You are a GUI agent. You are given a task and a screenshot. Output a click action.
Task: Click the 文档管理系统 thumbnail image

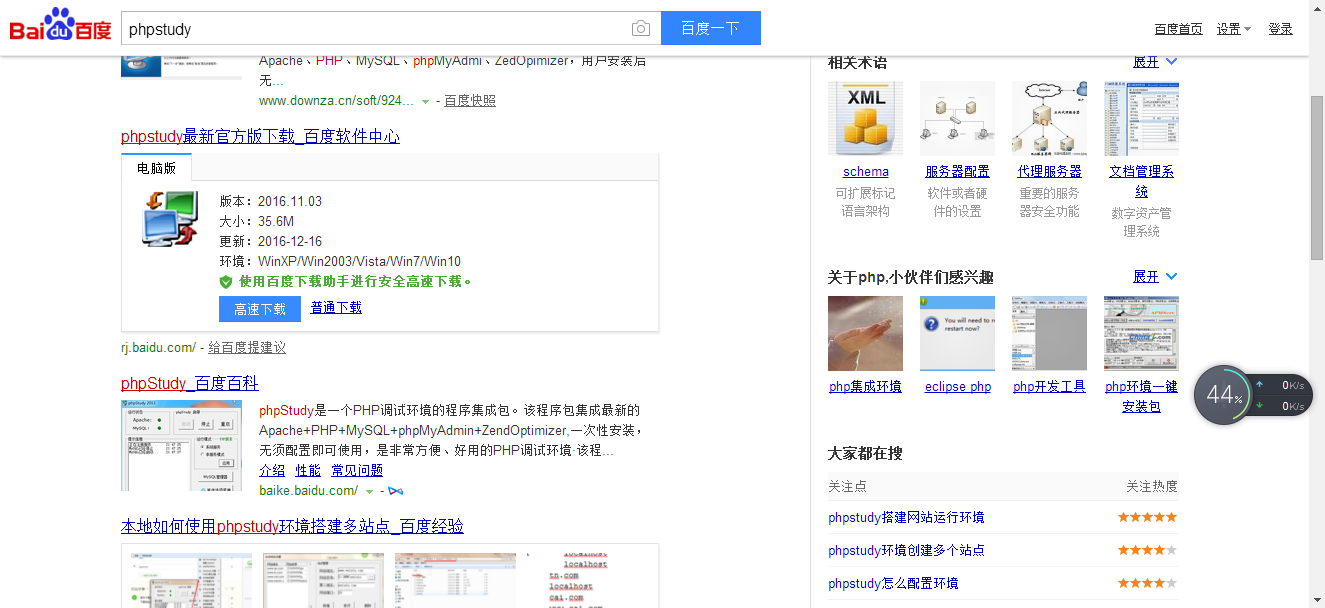pyautogui.click(x=1141, y=118)
